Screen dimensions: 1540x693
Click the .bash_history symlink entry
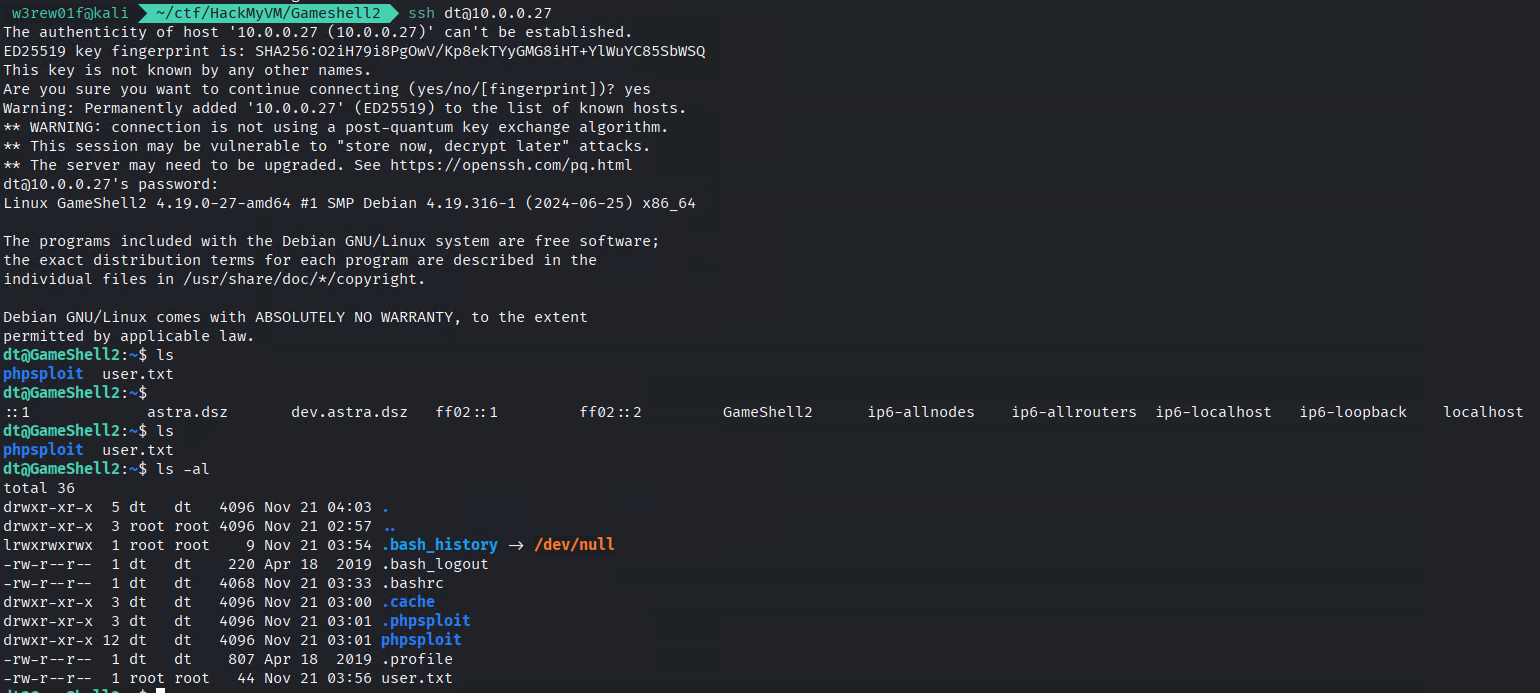(x=439, y=545)
